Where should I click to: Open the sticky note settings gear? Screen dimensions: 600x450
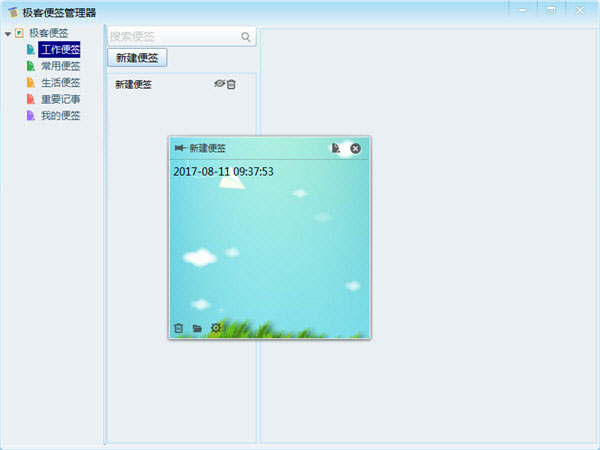[216, 328]
